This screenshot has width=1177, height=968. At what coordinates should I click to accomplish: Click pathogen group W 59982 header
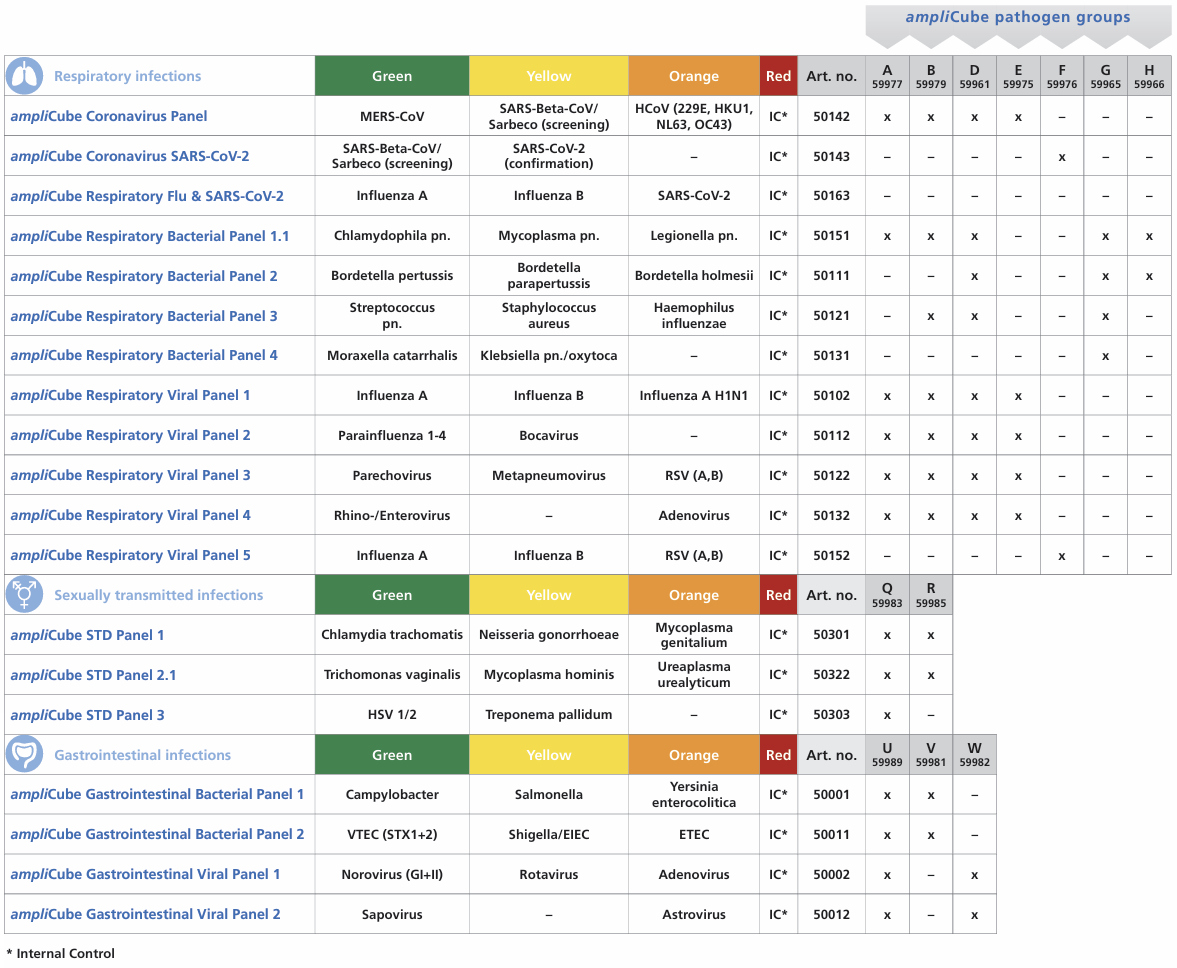tap(974, 755)
